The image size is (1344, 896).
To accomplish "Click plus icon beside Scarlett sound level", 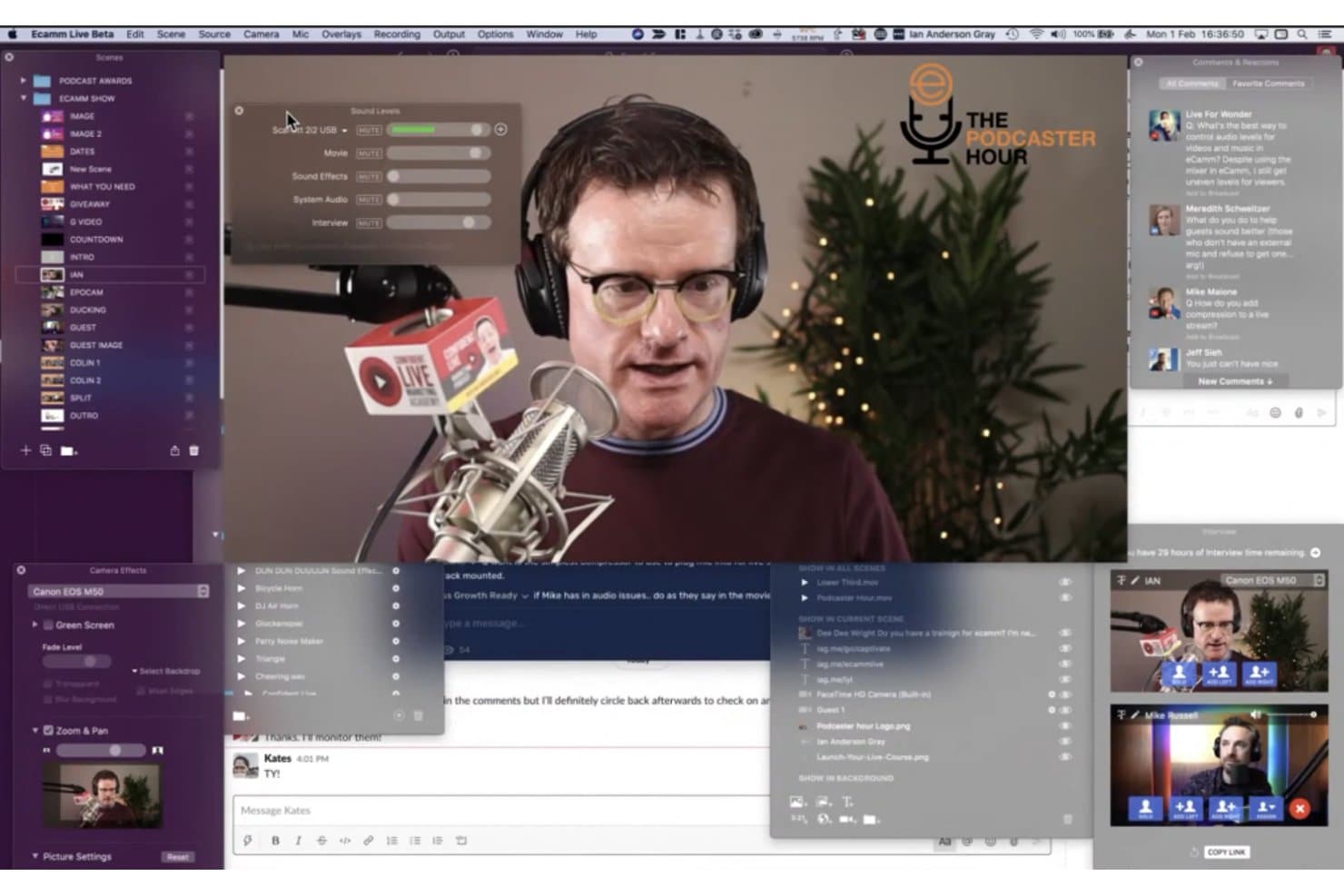I will pyautogui.click(x=500, y=130).
